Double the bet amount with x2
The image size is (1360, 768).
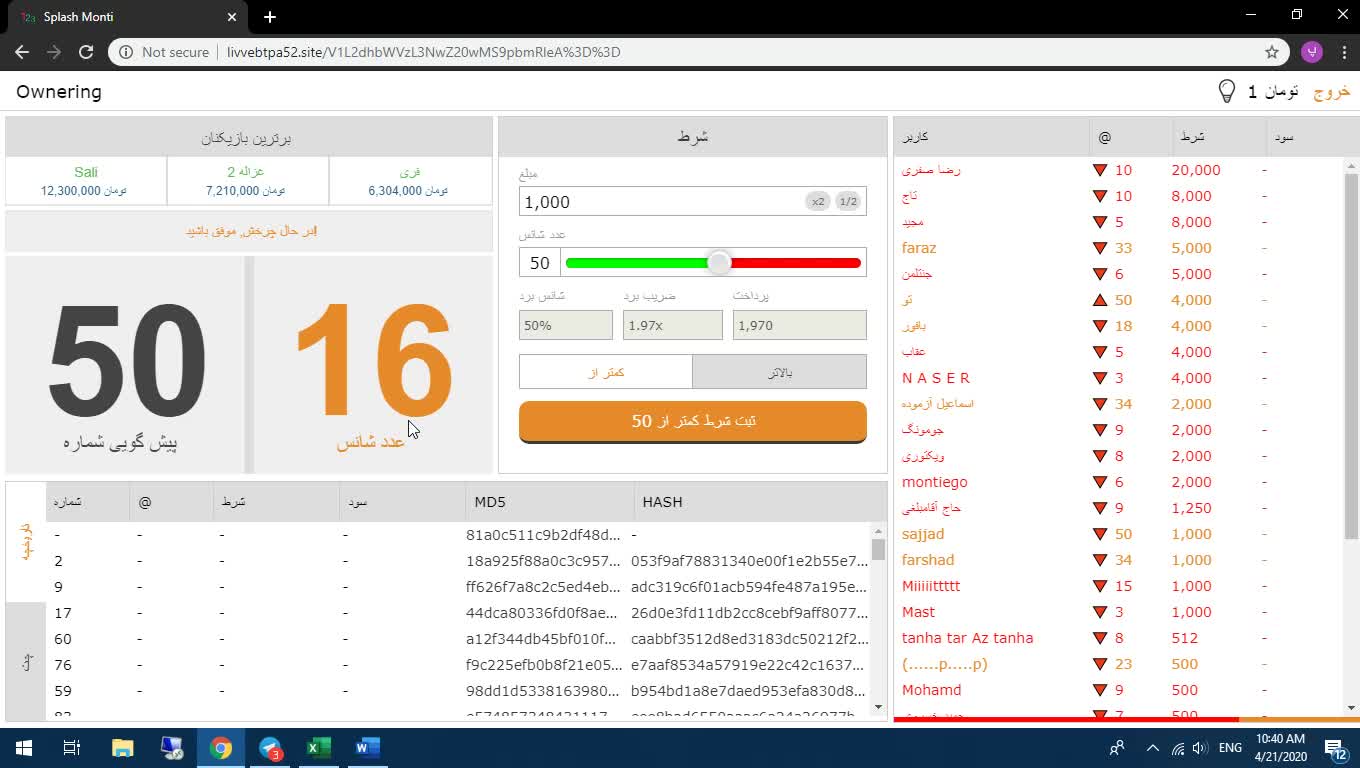818,202
